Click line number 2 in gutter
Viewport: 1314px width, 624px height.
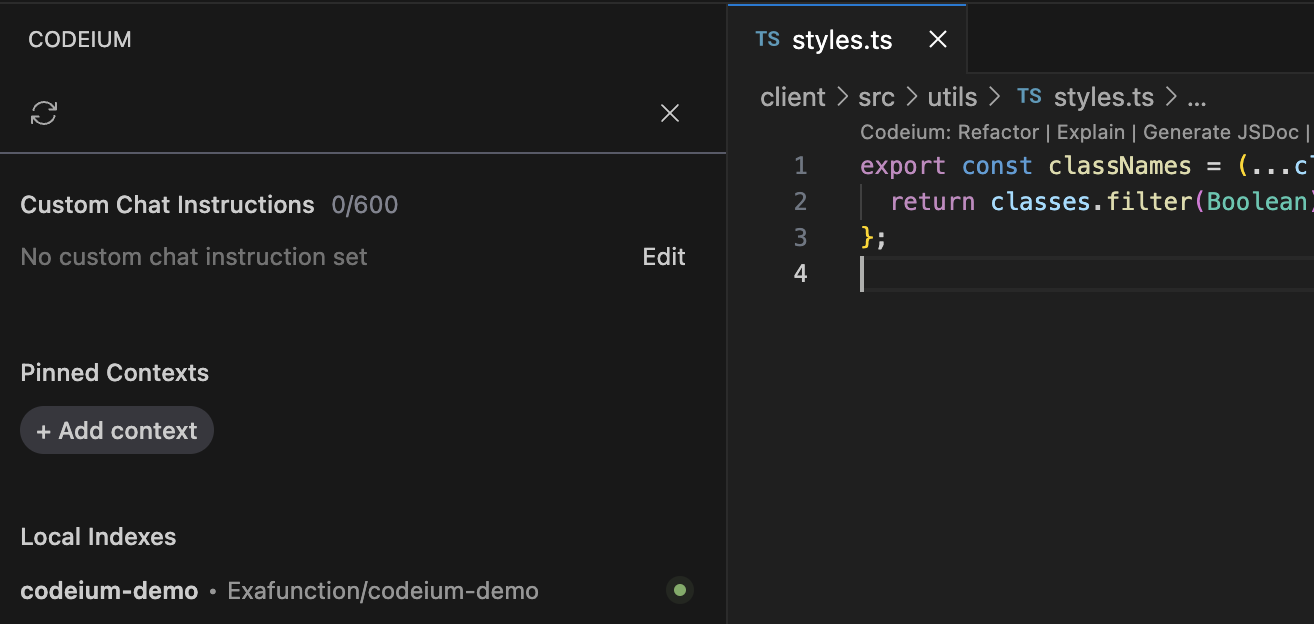[x=800, y=201]
